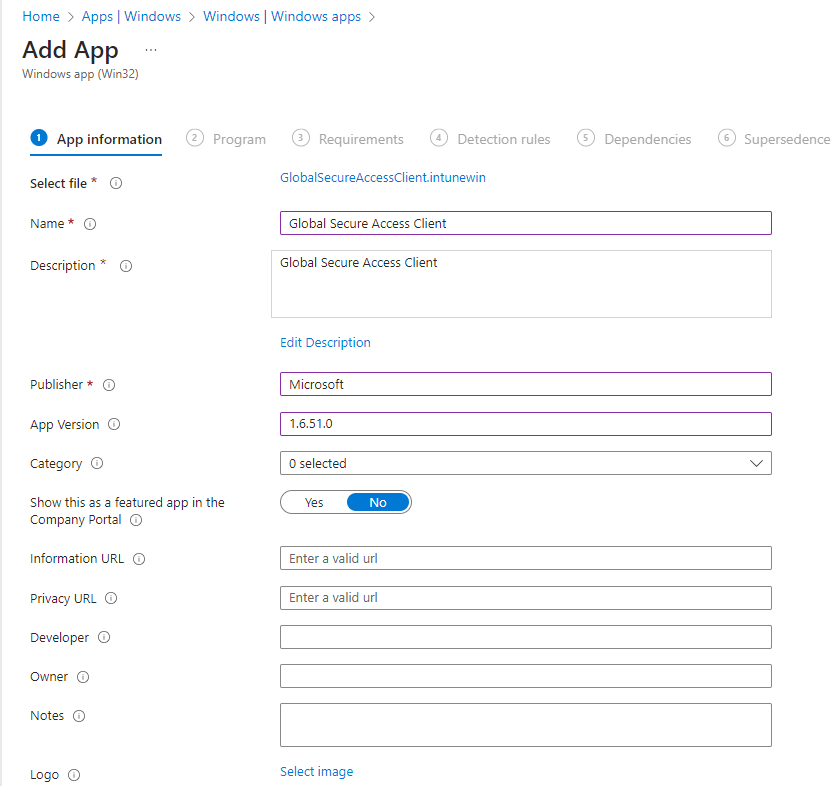Image resolution: width=840 pixels, height=786 pixels.
Task: Open the Apps | Windows breadcrumb link
Action: [x=131, y=17]
